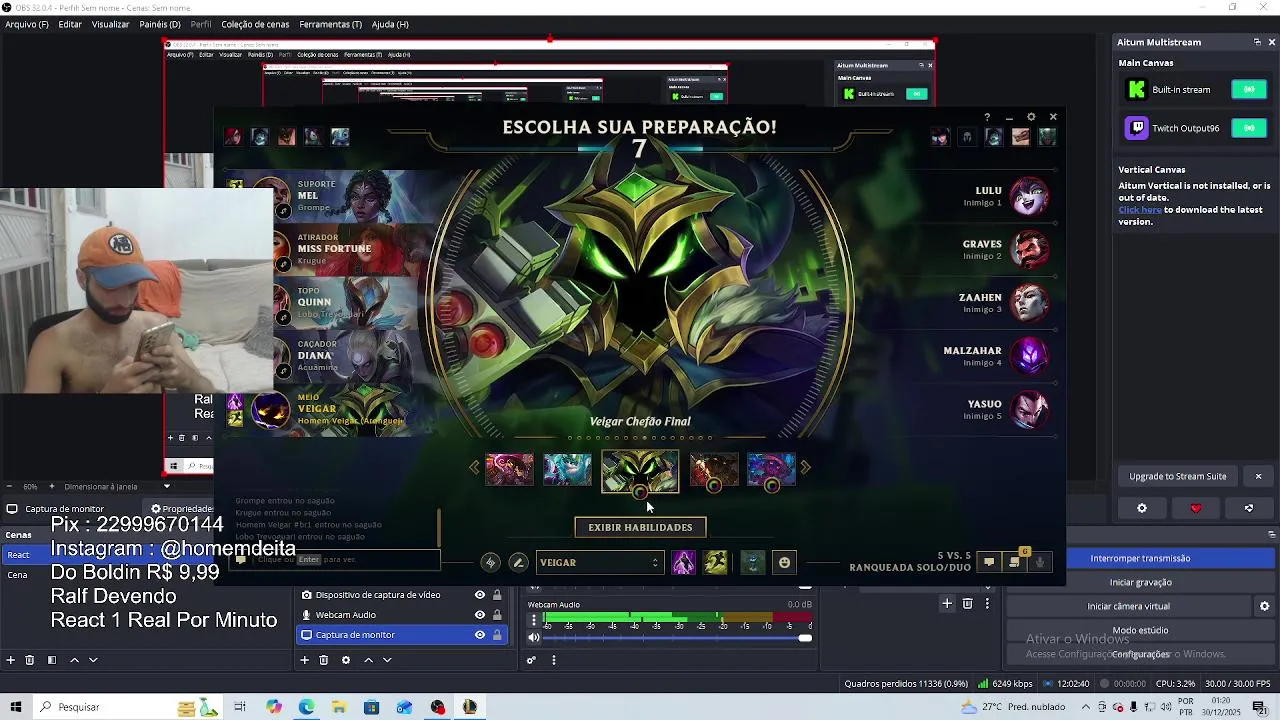The image size is (1280, 720).
Task: Delete selected source with trash icon
Action: (x=324, y=660)
